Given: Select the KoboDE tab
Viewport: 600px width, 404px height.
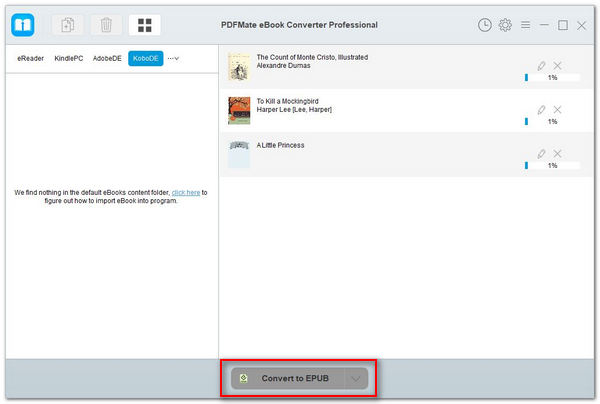Looking at the screenshot, I should (x=146, y=59).
